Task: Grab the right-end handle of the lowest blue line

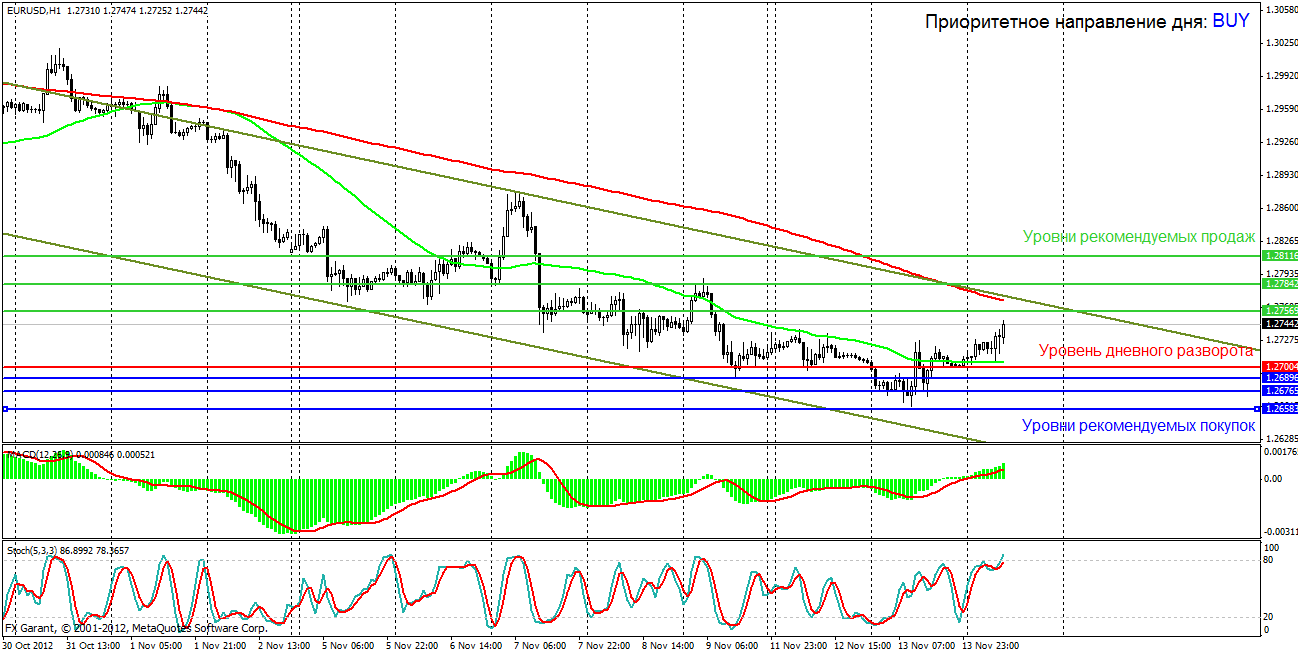Action: 1257,409
